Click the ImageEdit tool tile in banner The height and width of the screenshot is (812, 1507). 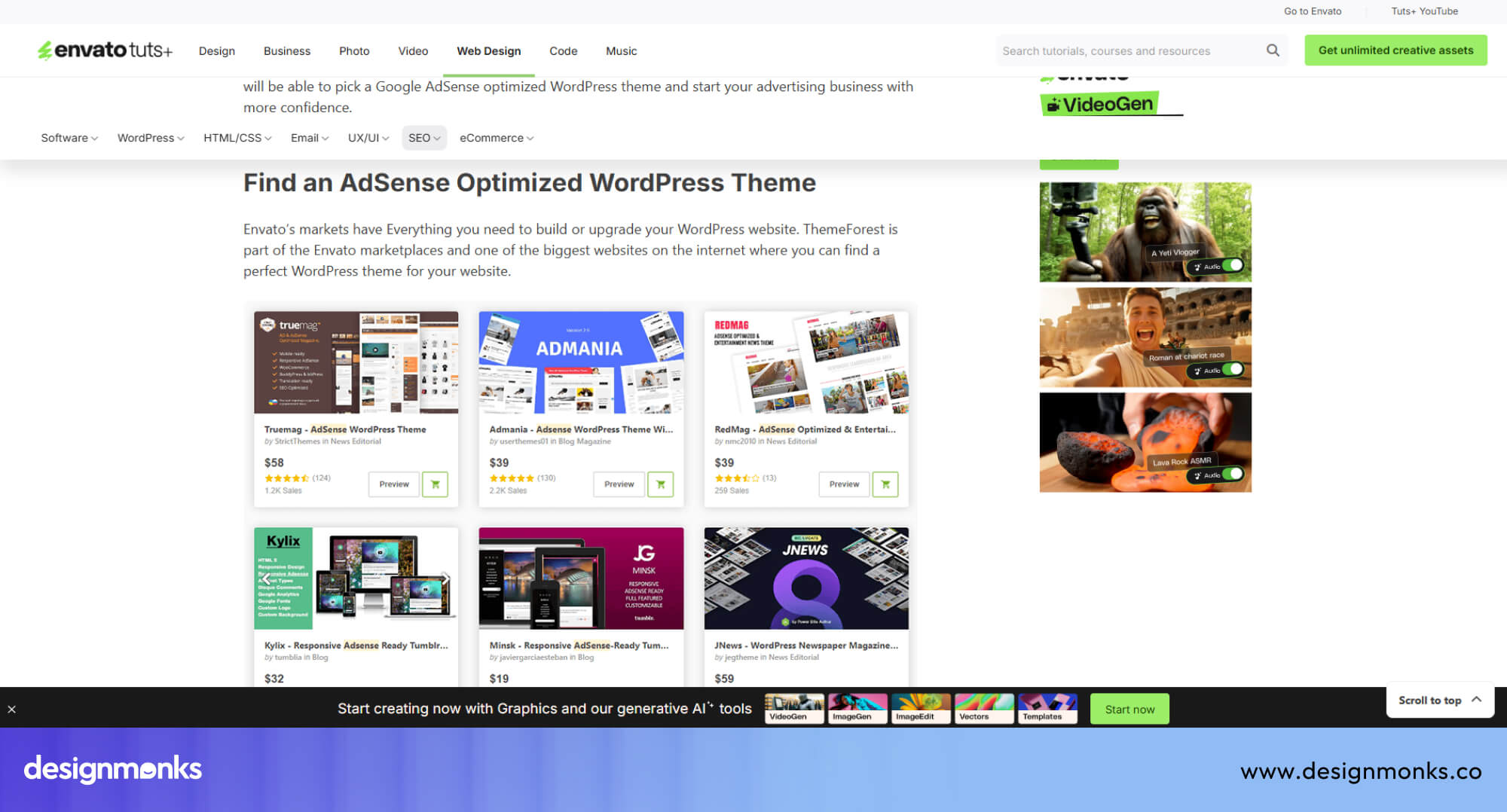pos(921,709)
